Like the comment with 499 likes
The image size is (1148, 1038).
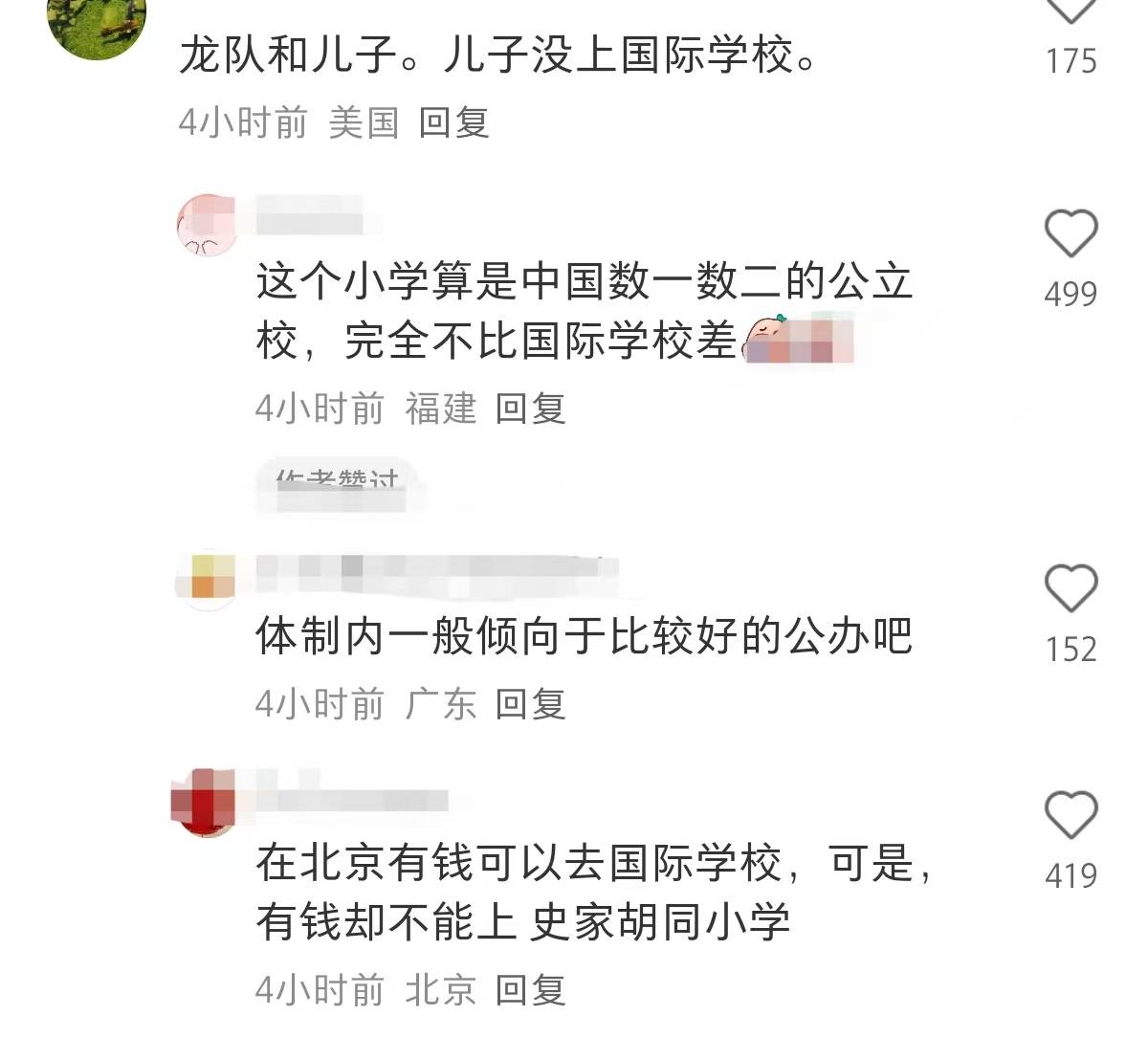(1071, 233)
